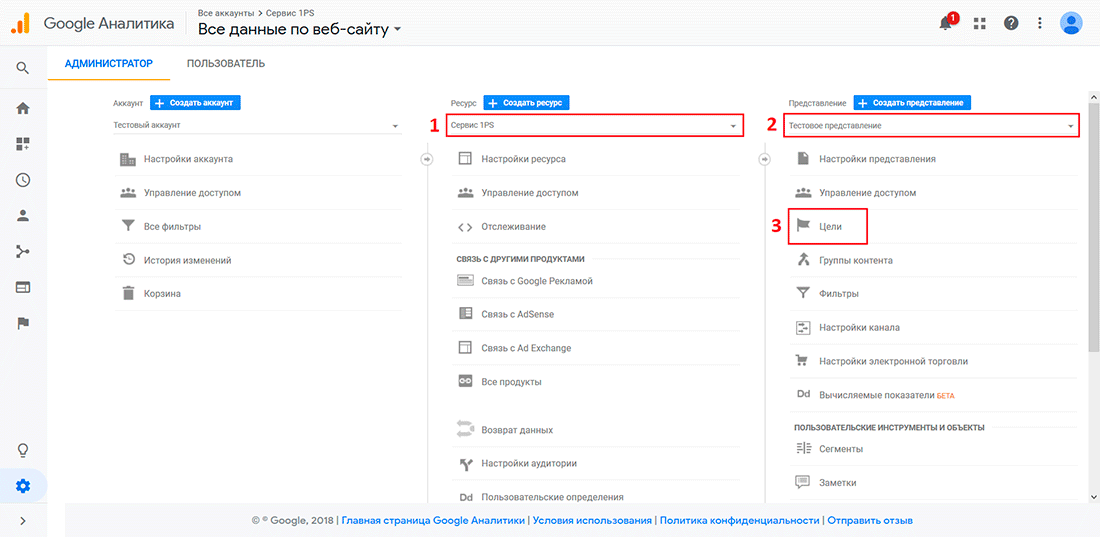
Task: Open the Сервис 1PS property dropdown
Action: (595, 126)
